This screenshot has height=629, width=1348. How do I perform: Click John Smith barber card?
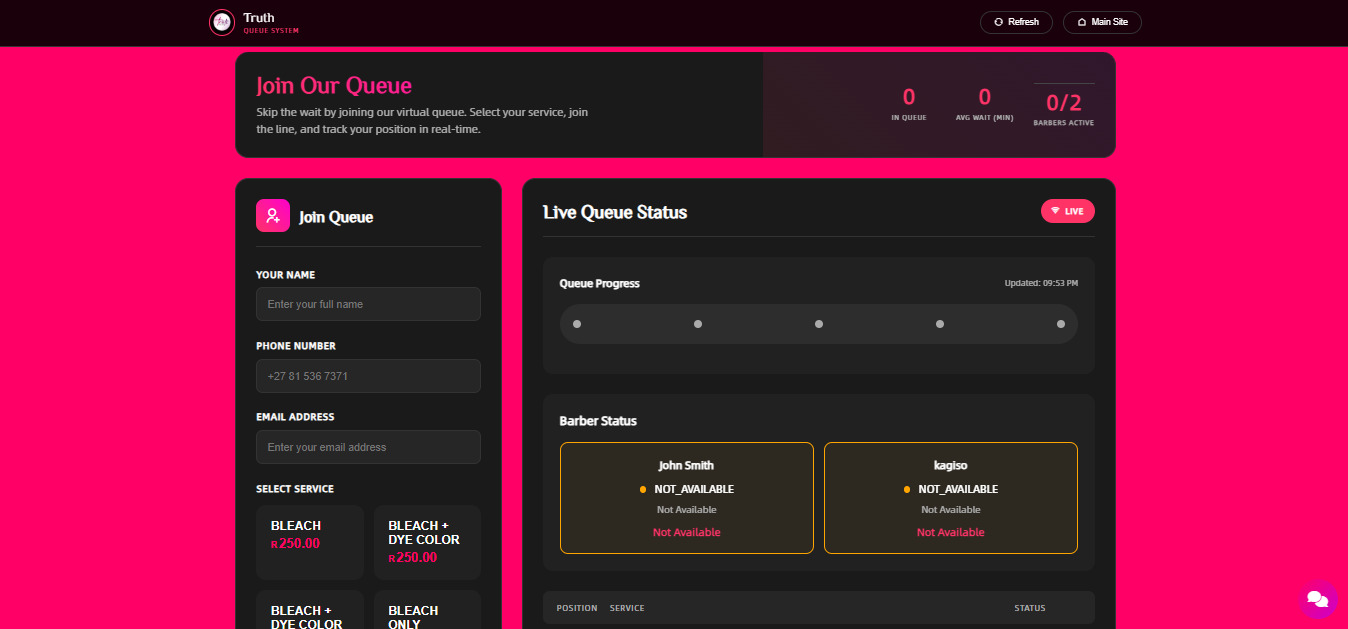[x=686, y=498]
